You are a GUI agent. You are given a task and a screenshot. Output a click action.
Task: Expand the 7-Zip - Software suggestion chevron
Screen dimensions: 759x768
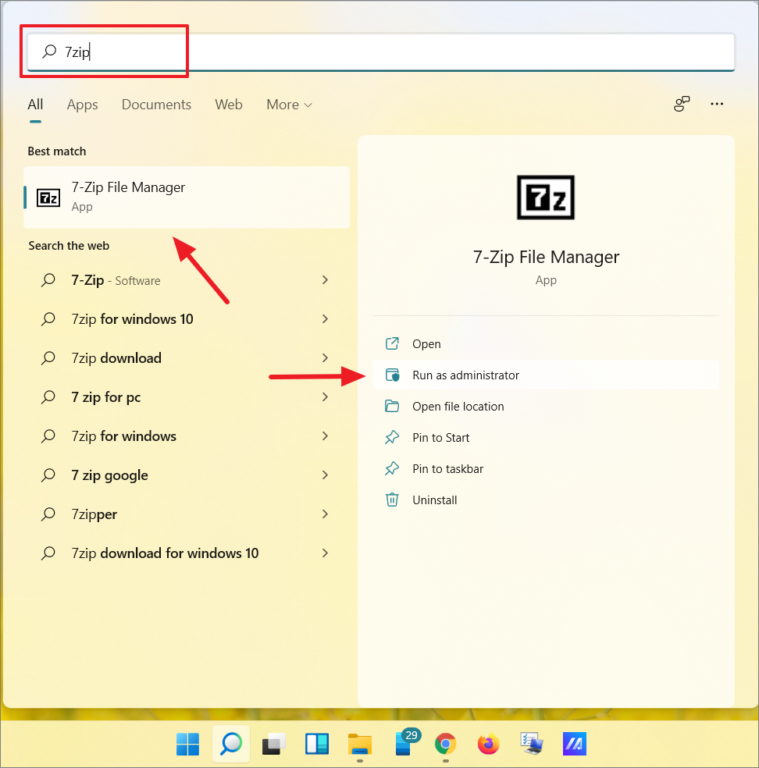pos(325,280)
